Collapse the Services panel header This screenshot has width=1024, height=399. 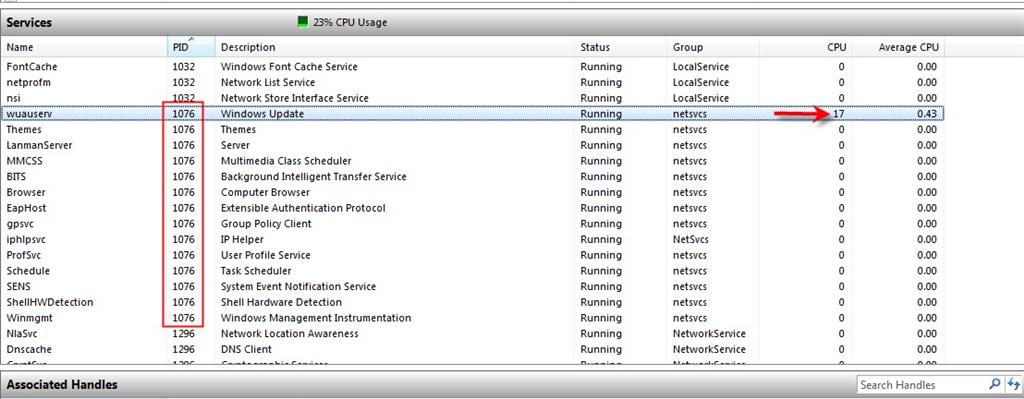pos(512,22)
